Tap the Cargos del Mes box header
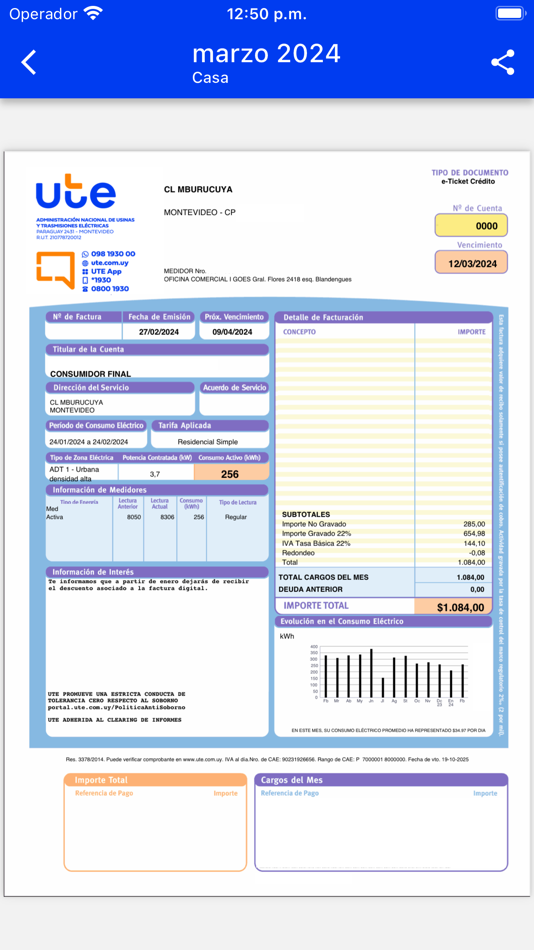Screen dimensions: 534x950 tap(381, 780)
